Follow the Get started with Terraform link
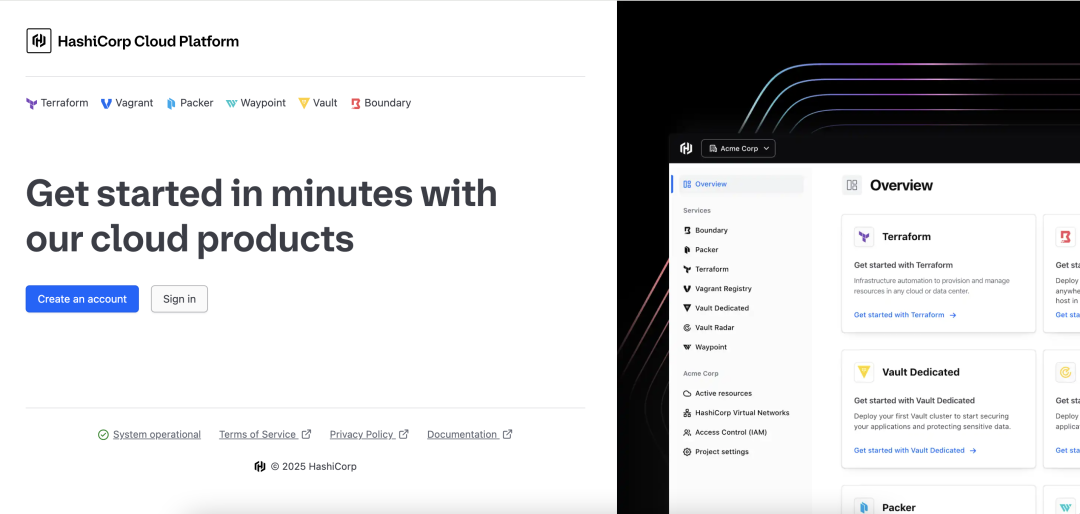Screen dimensions: 1080x514 (905, 315)
